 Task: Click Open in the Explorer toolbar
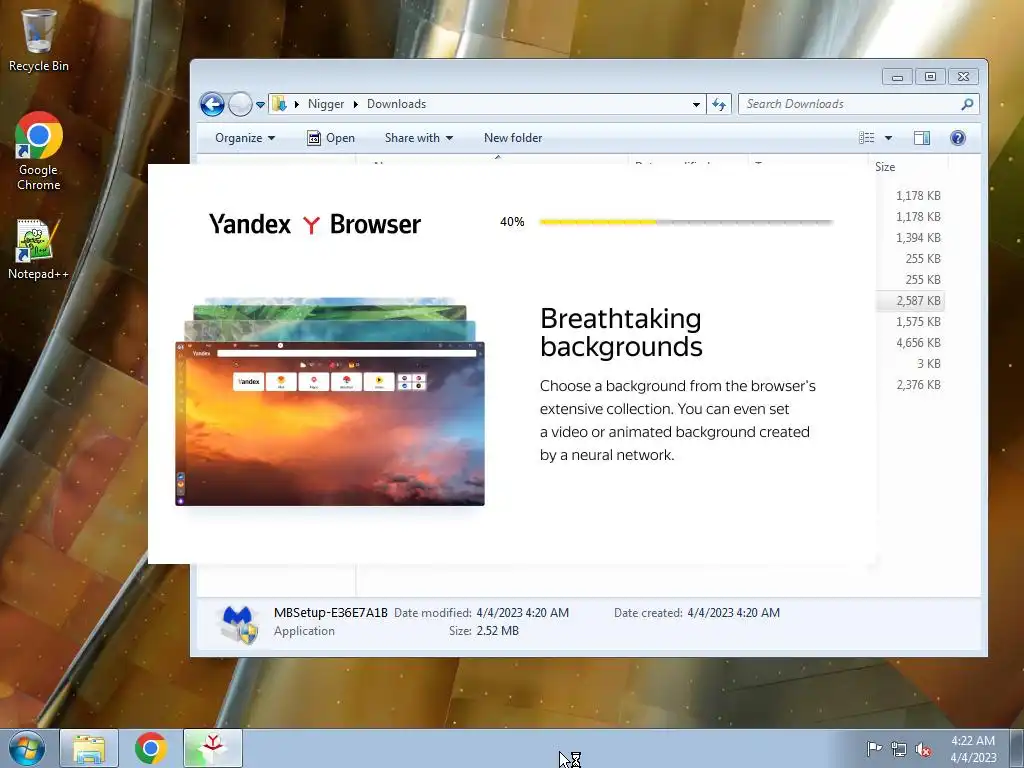tap(331, 138)
